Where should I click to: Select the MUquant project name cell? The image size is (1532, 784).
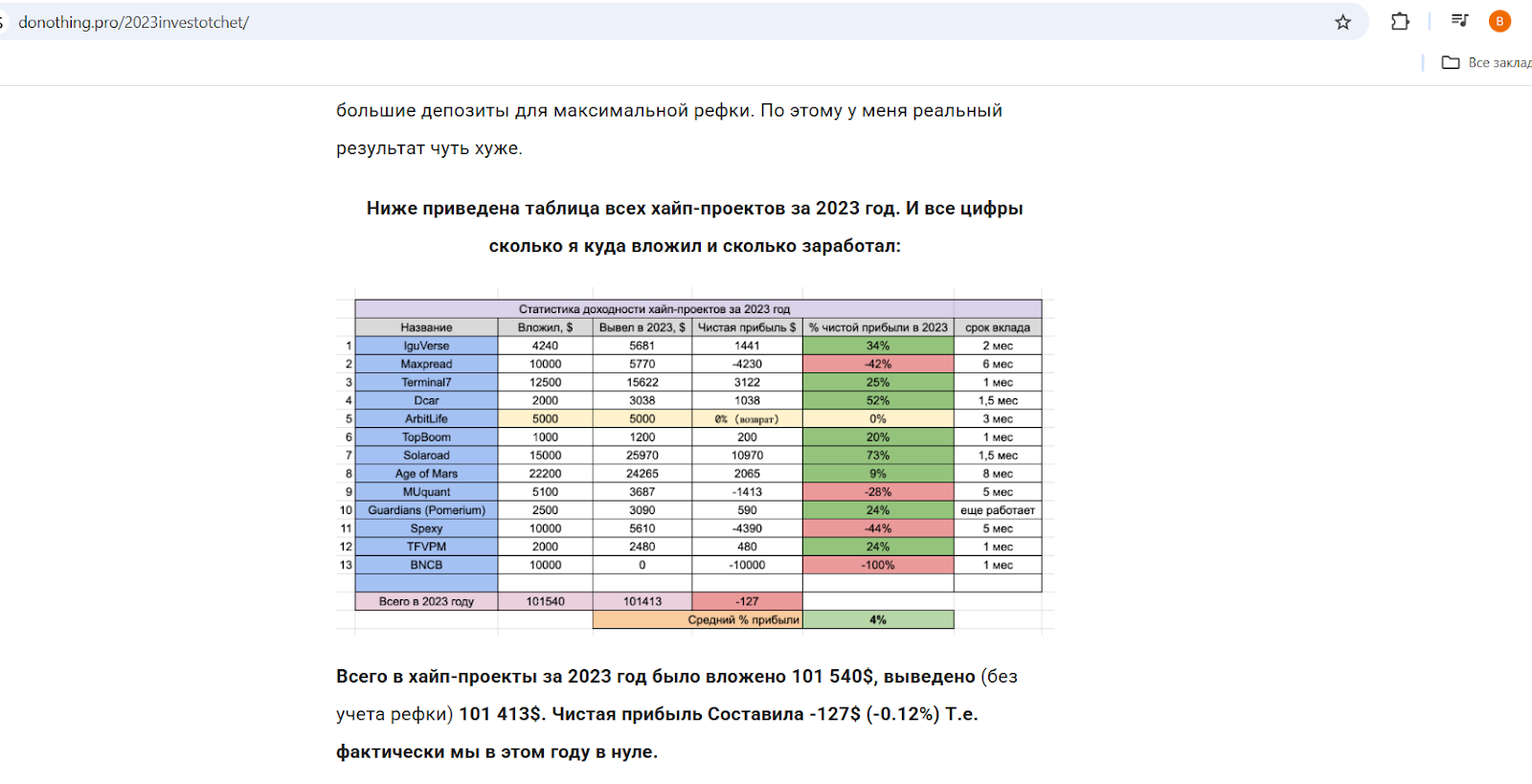tap(426, 491)
